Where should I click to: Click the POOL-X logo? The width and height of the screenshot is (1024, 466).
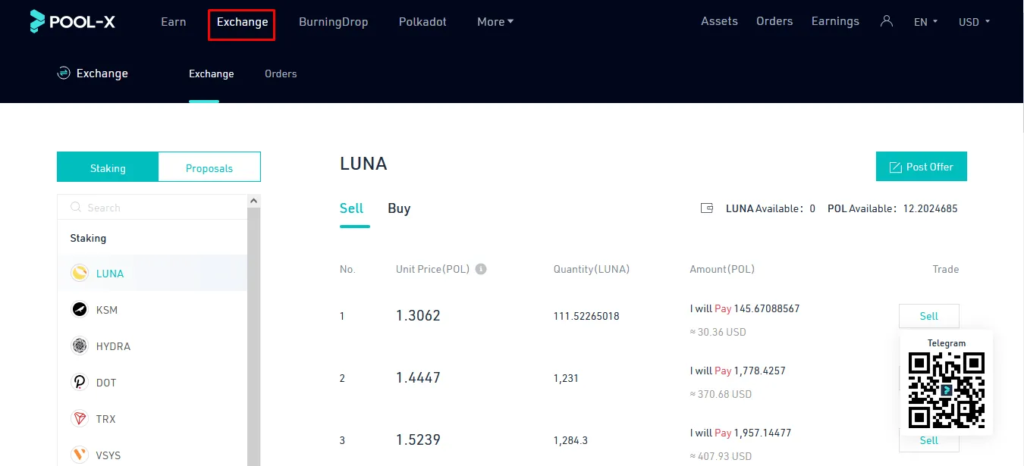72,22
